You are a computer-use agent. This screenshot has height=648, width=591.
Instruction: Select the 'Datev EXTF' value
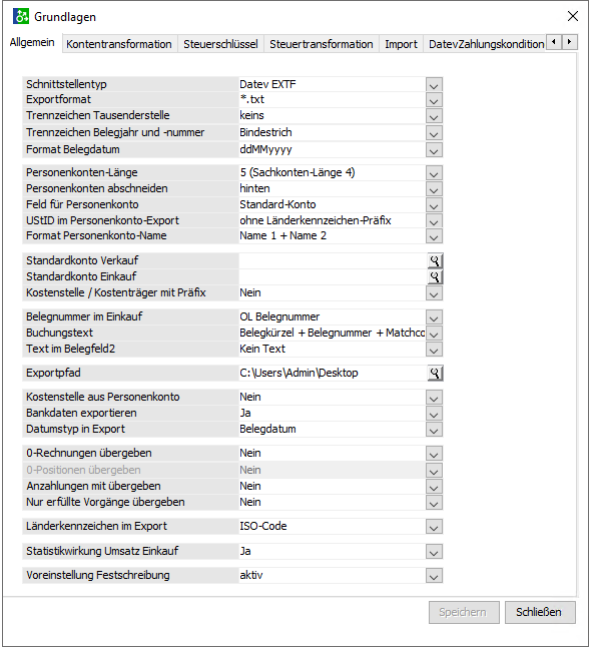(x=268, y=84)
